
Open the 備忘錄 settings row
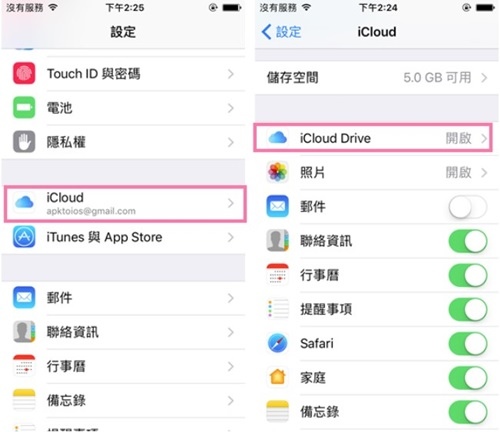coord(123,400)
